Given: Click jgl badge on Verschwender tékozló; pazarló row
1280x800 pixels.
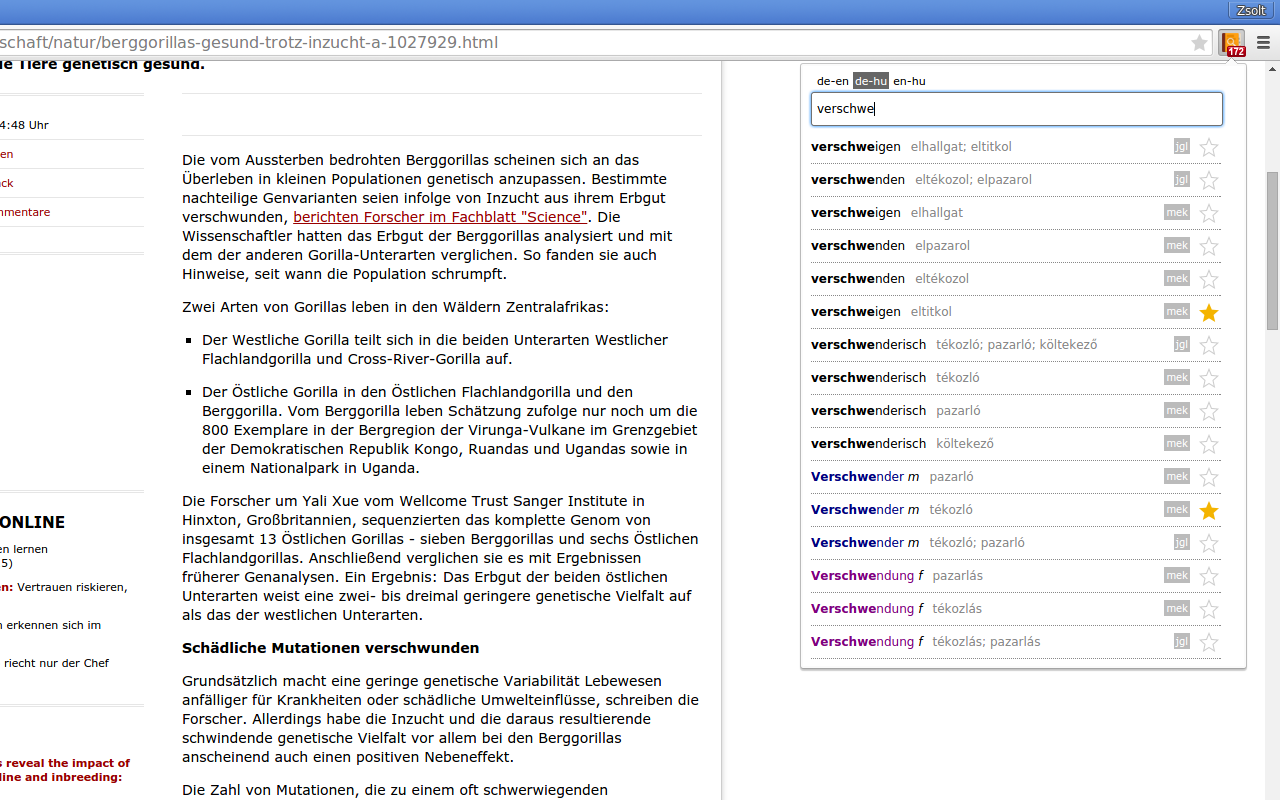Looking at the screenshot, I should point(1182,543).
